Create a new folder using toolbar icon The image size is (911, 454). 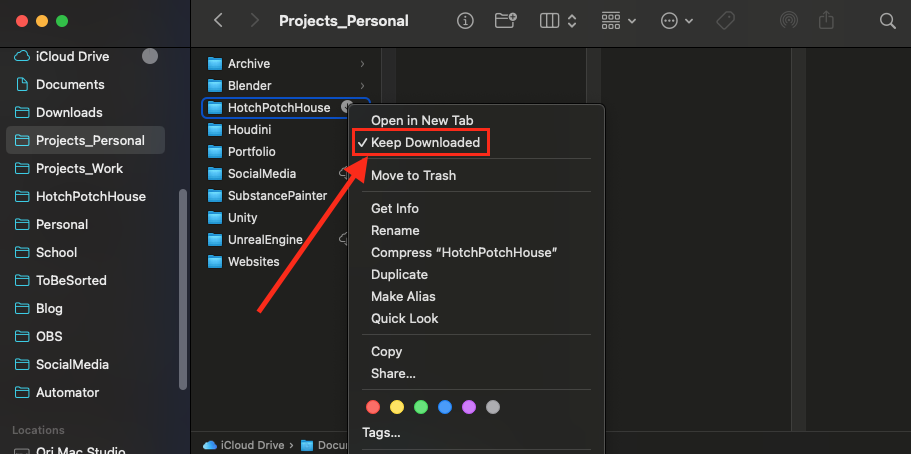[506, 20]
